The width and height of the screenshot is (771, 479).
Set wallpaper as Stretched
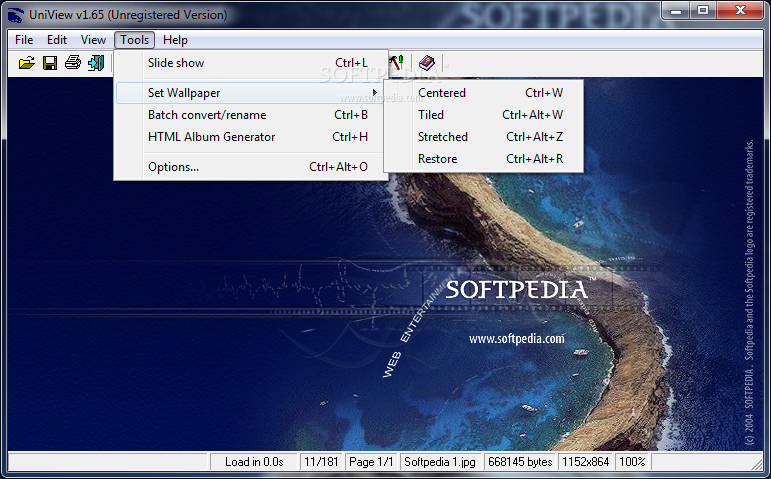(484, 137)
